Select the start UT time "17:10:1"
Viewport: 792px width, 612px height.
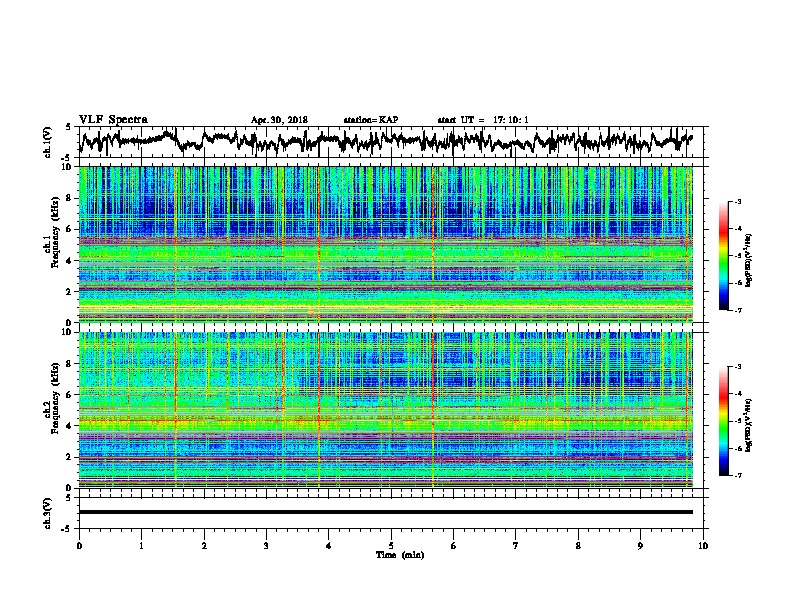click(x=511, y=120)
